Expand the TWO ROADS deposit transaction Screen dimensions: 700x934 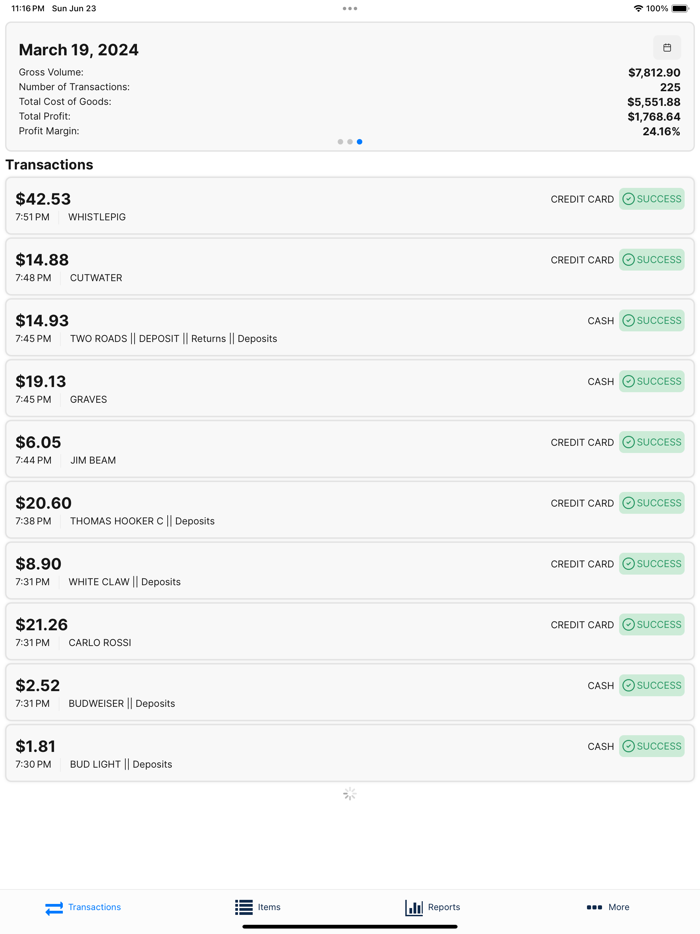click(x=350, y=328)
